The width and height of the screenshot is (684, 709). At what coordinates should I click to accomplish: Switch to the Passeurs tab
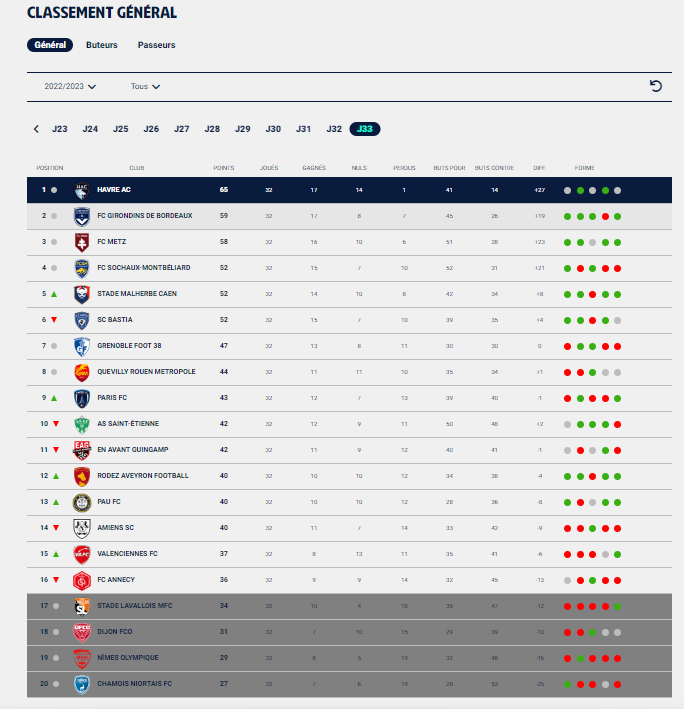(156, 45)
